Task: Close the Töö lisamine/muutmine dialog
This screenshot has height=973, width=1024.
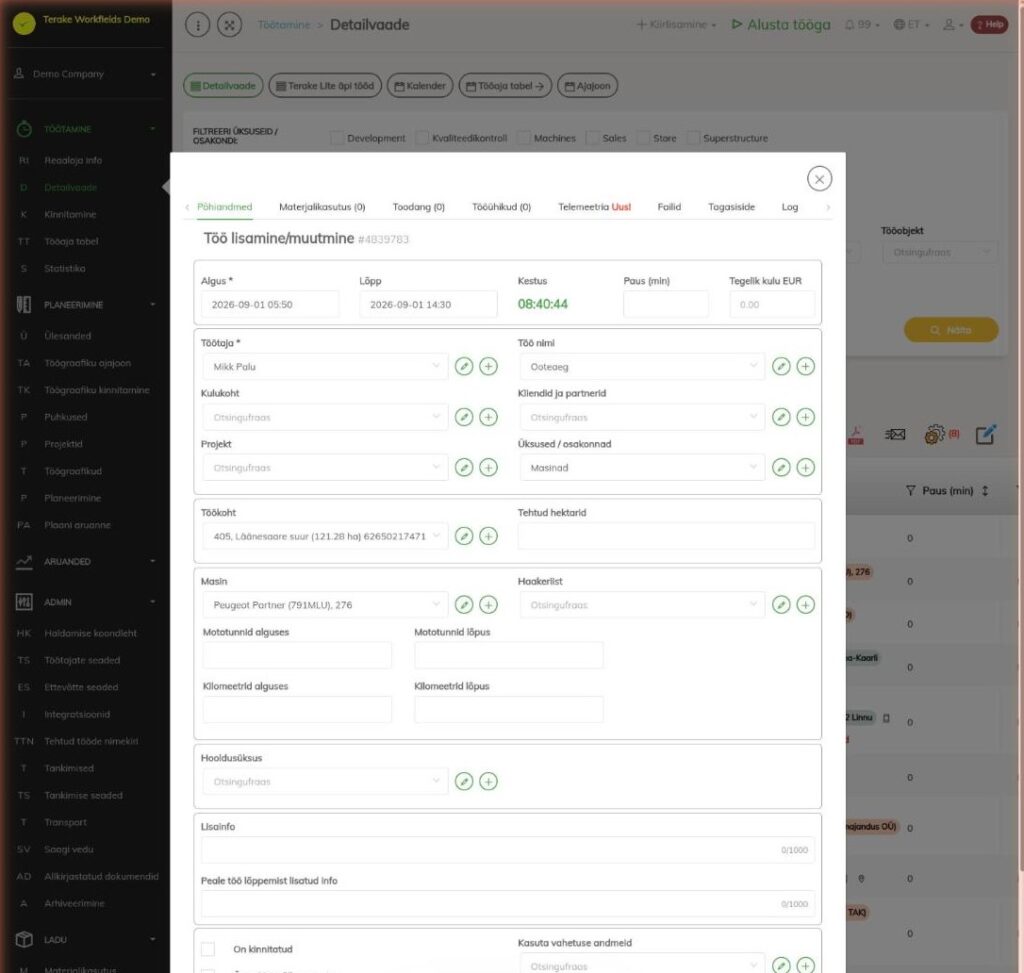Action: click(819, 178)
